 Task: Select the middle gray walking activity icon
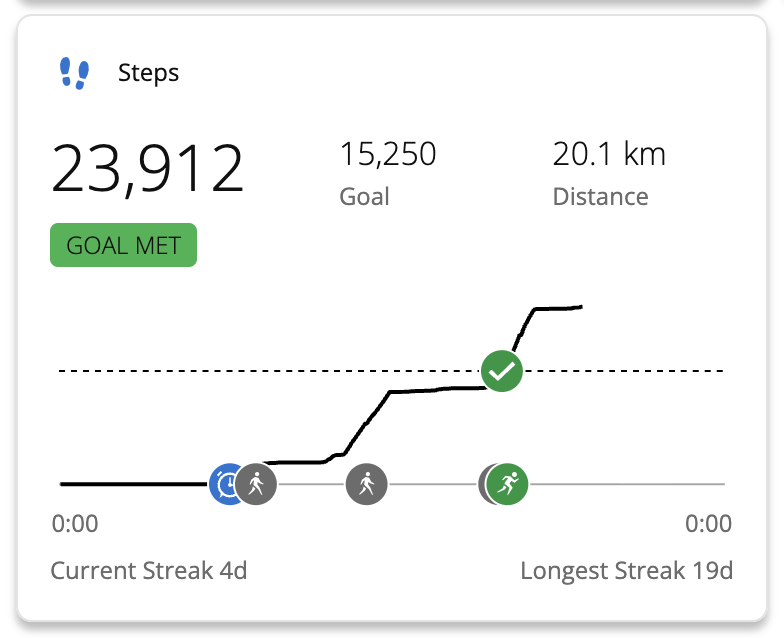click(x=366, y=484)
